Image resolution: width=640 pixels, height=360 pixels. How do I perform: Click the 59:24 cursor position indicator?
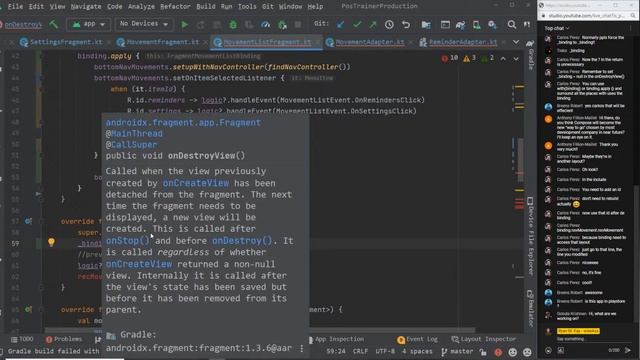point(336,351)
